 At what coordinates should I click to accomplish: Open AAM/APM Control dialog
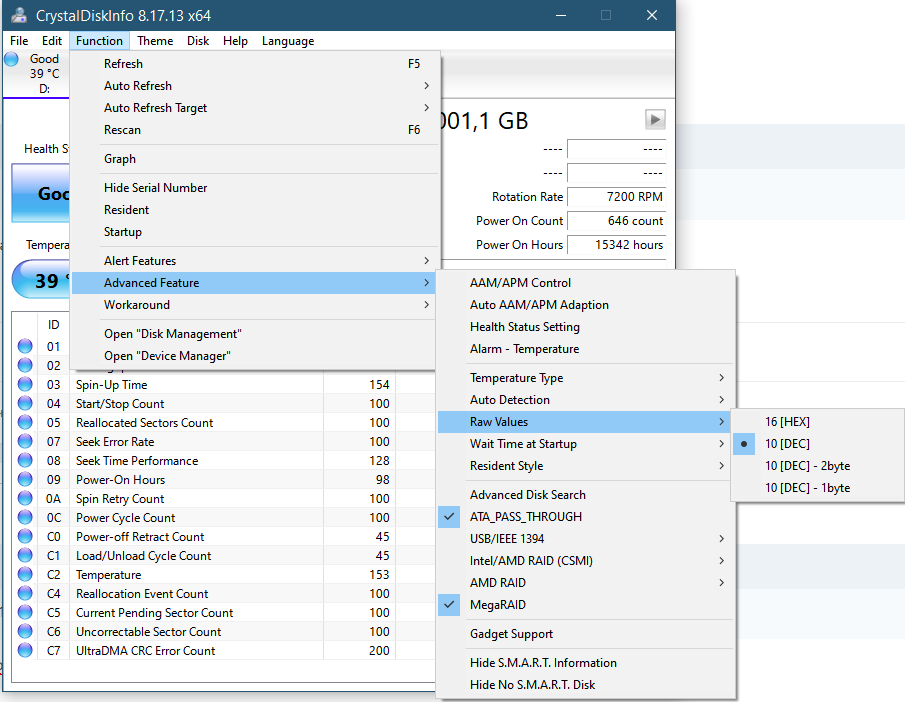[x=585, y=283]
